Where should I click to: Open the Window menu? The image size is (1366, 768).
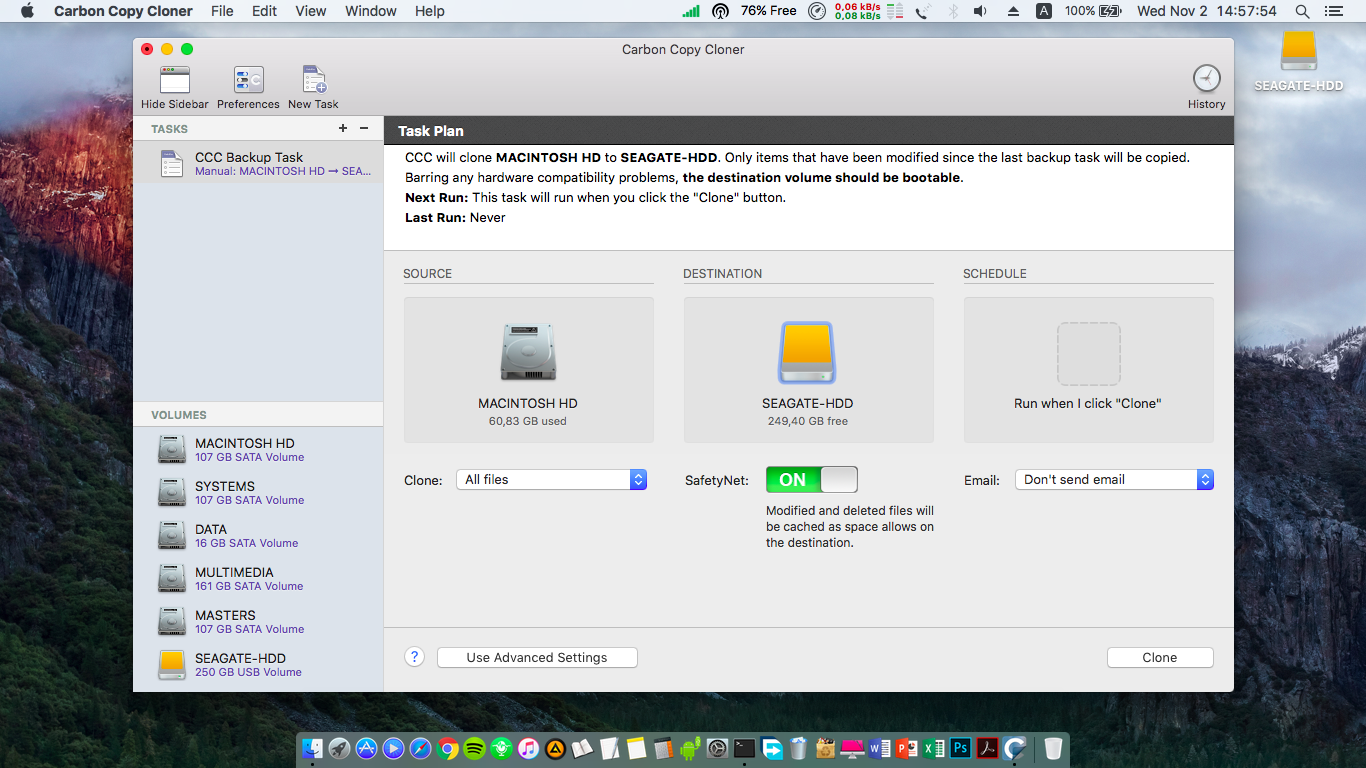tap(371, 11)
